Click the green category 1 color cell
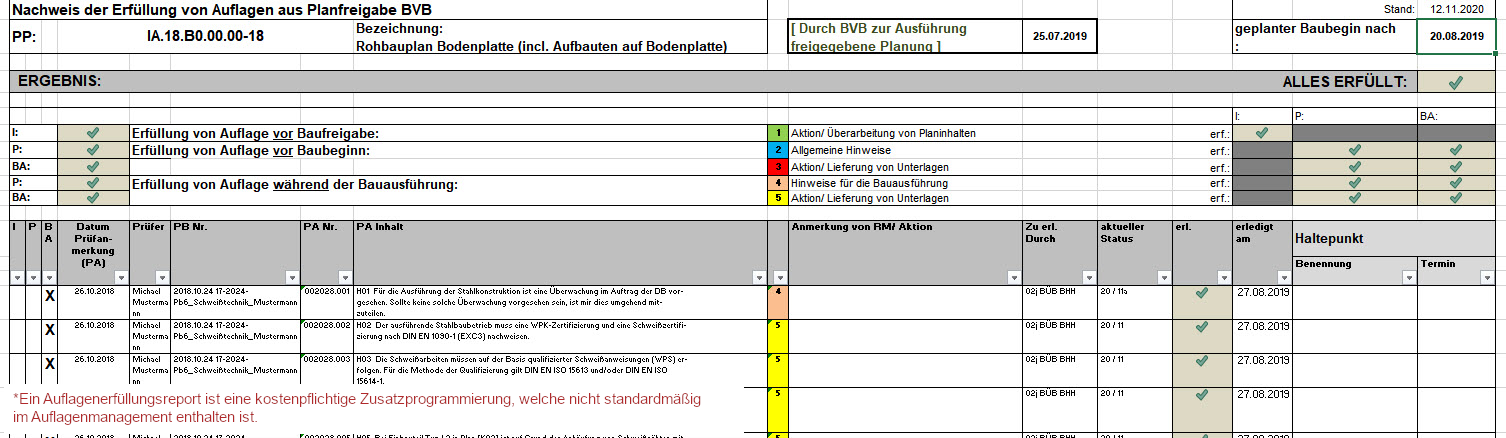This screenshot has width=1506, height=438. tap(777, 133)
